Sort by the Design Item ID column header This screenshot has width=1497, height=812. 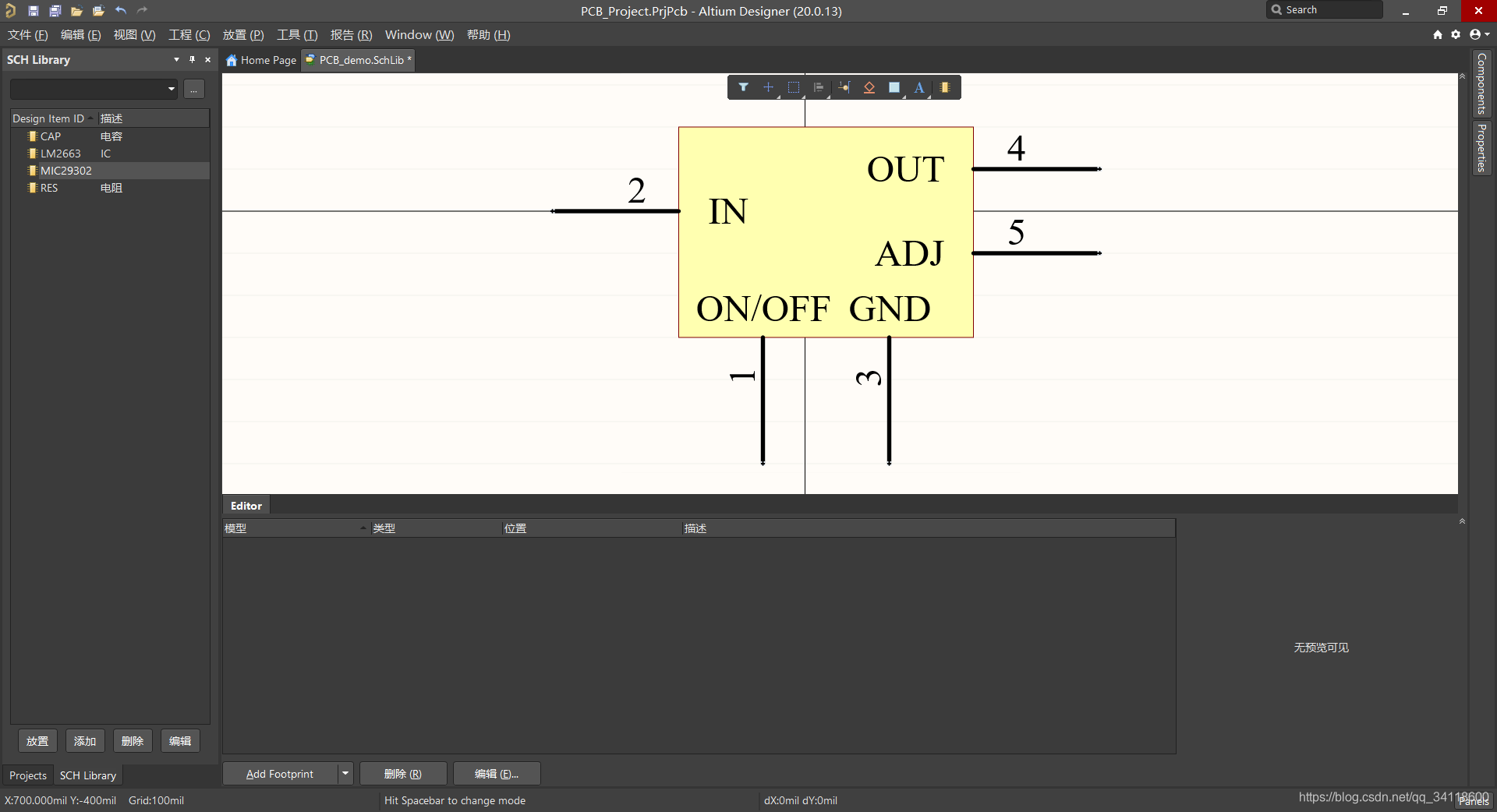pos(53,118)
